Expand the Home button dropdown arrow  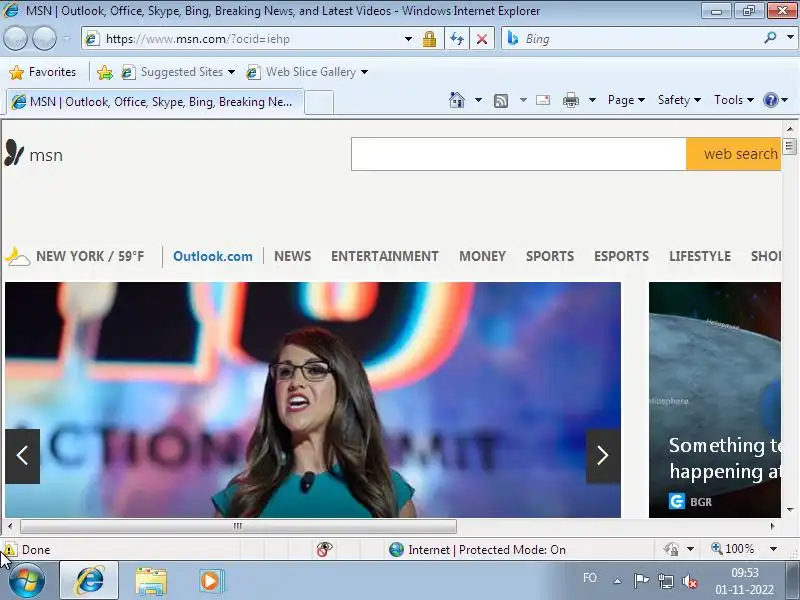pyautogui.click(x=478, y=100)
